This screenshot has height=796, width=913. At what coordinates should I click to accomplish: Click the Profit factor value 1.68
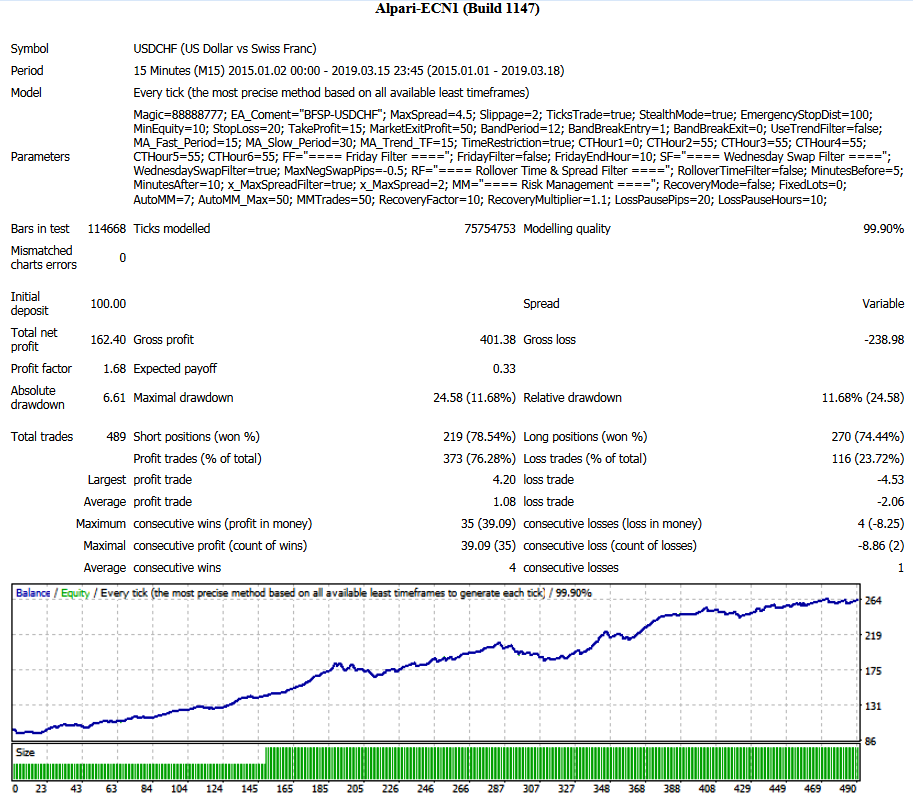tap(115, 369)
